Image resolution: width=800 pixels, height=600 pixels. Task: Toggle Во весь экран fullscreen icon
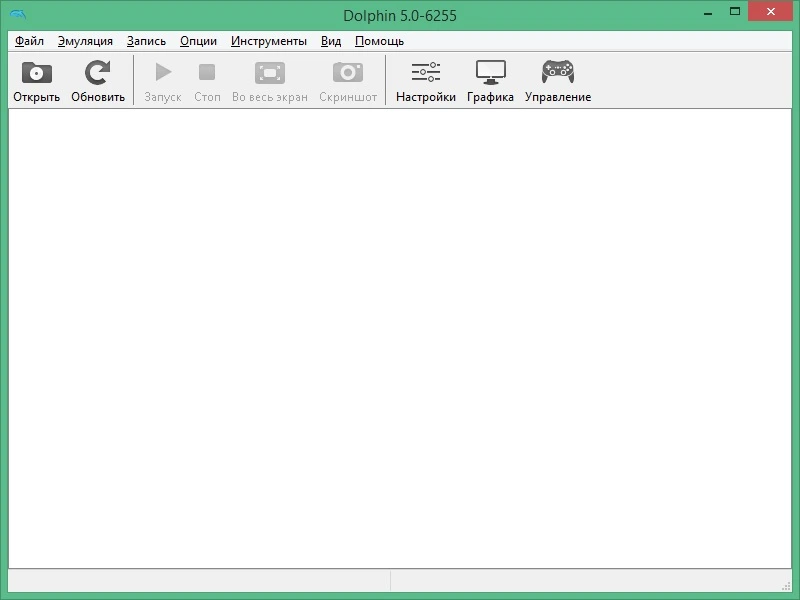click(269, 73)
